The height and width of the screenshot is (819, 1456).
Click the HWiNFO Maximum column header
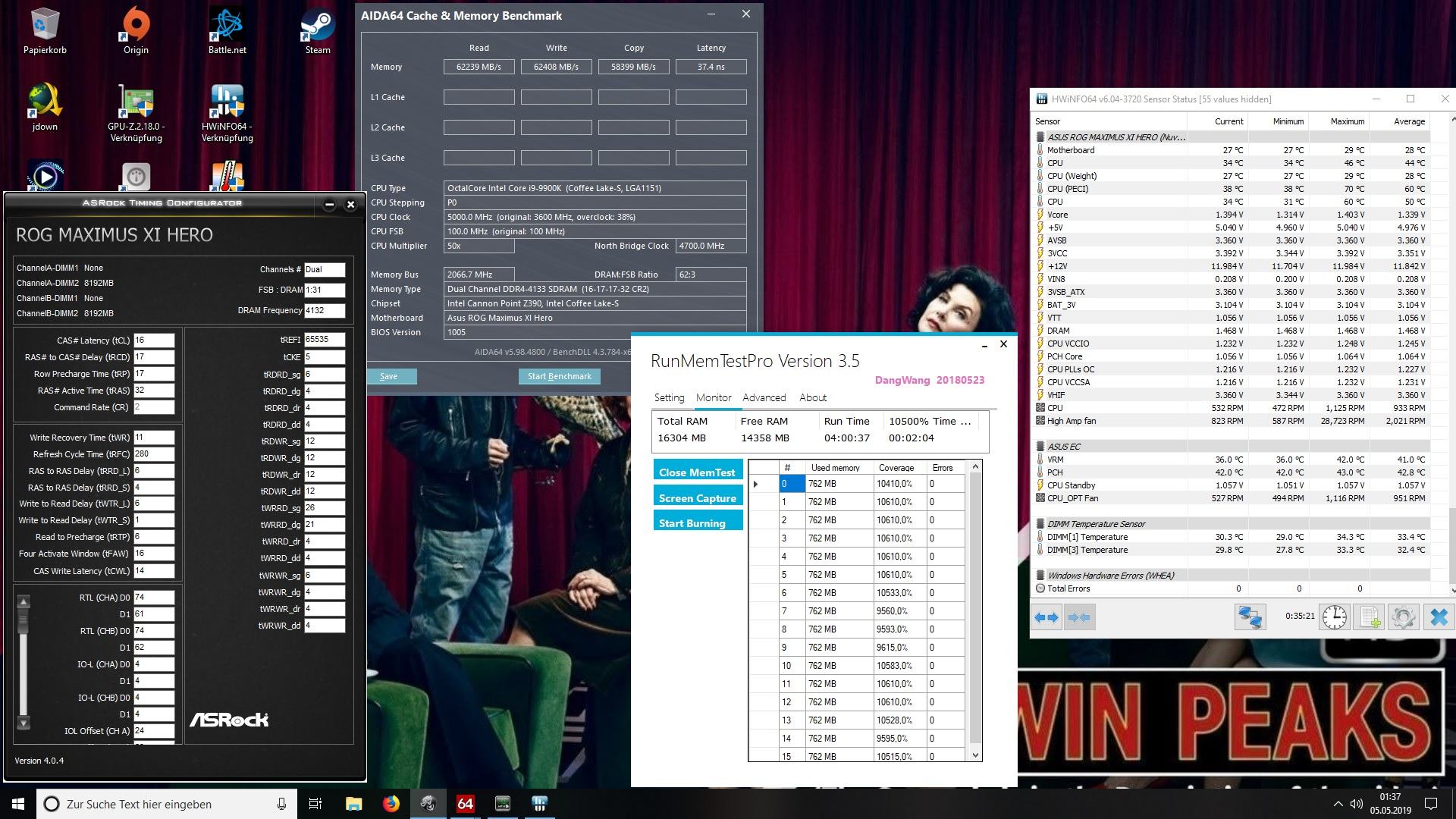1339,121
